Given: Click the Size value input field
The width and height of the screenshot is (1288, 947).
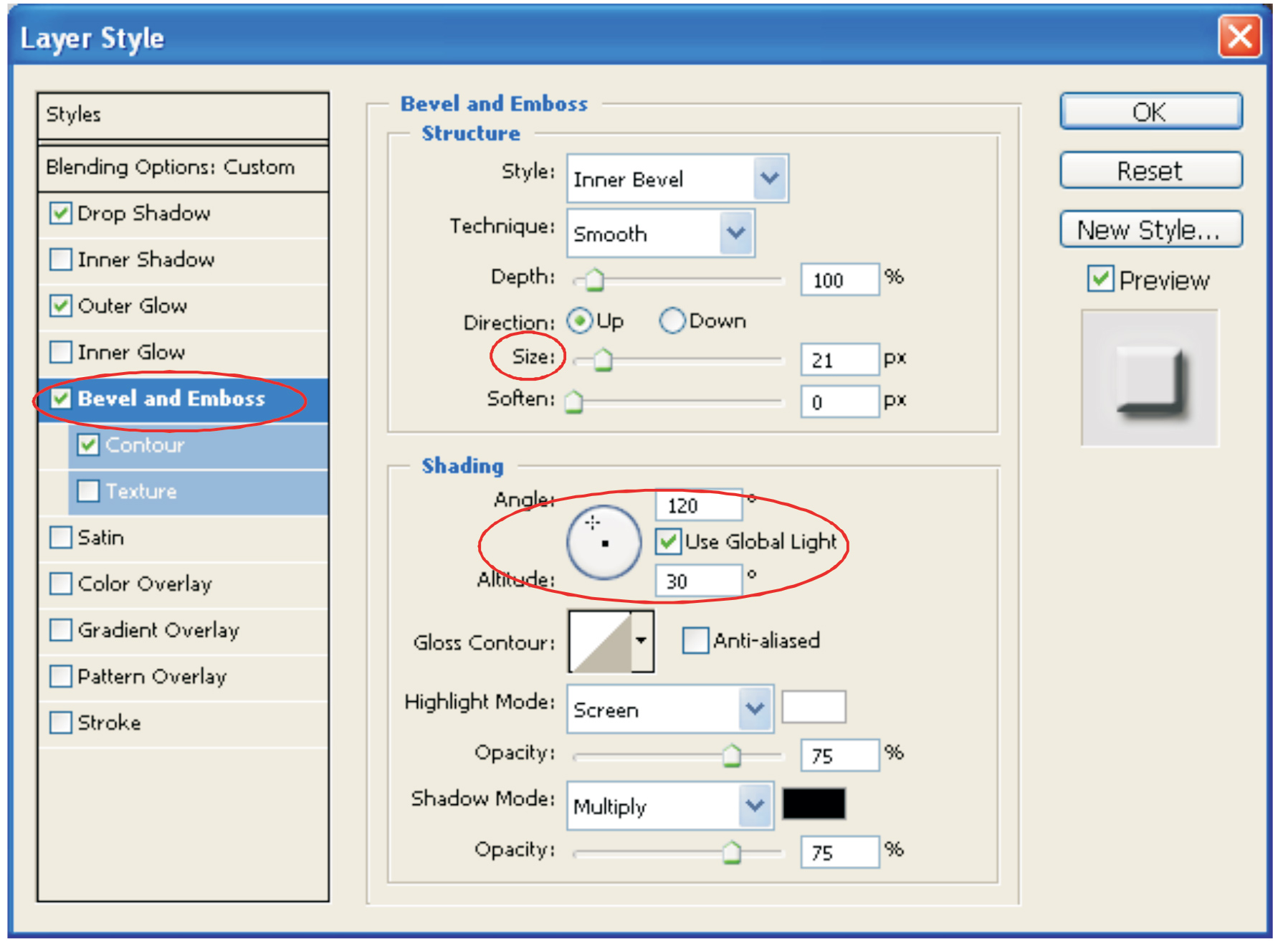Looking at the screenshot, I should pos(839,360).
